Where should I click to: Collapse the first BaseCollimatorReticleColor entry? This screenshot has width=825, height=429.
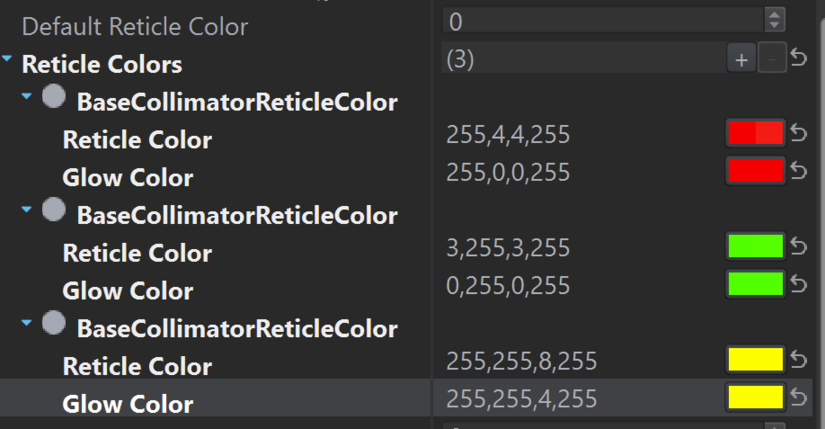click(28, 98)
